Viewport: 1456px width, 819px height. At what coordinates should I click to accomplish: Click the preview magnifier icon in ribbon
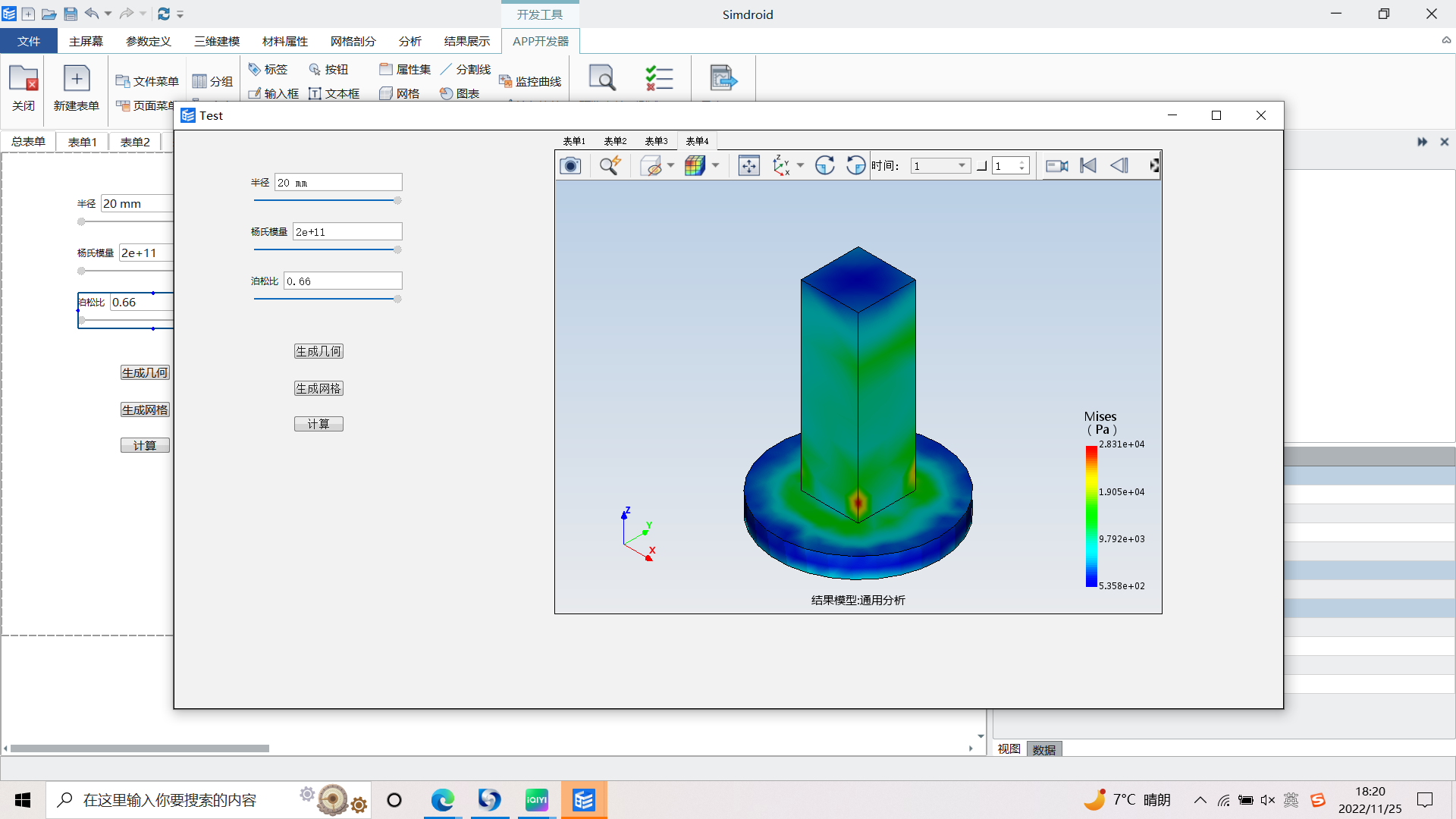coord(602,78)
